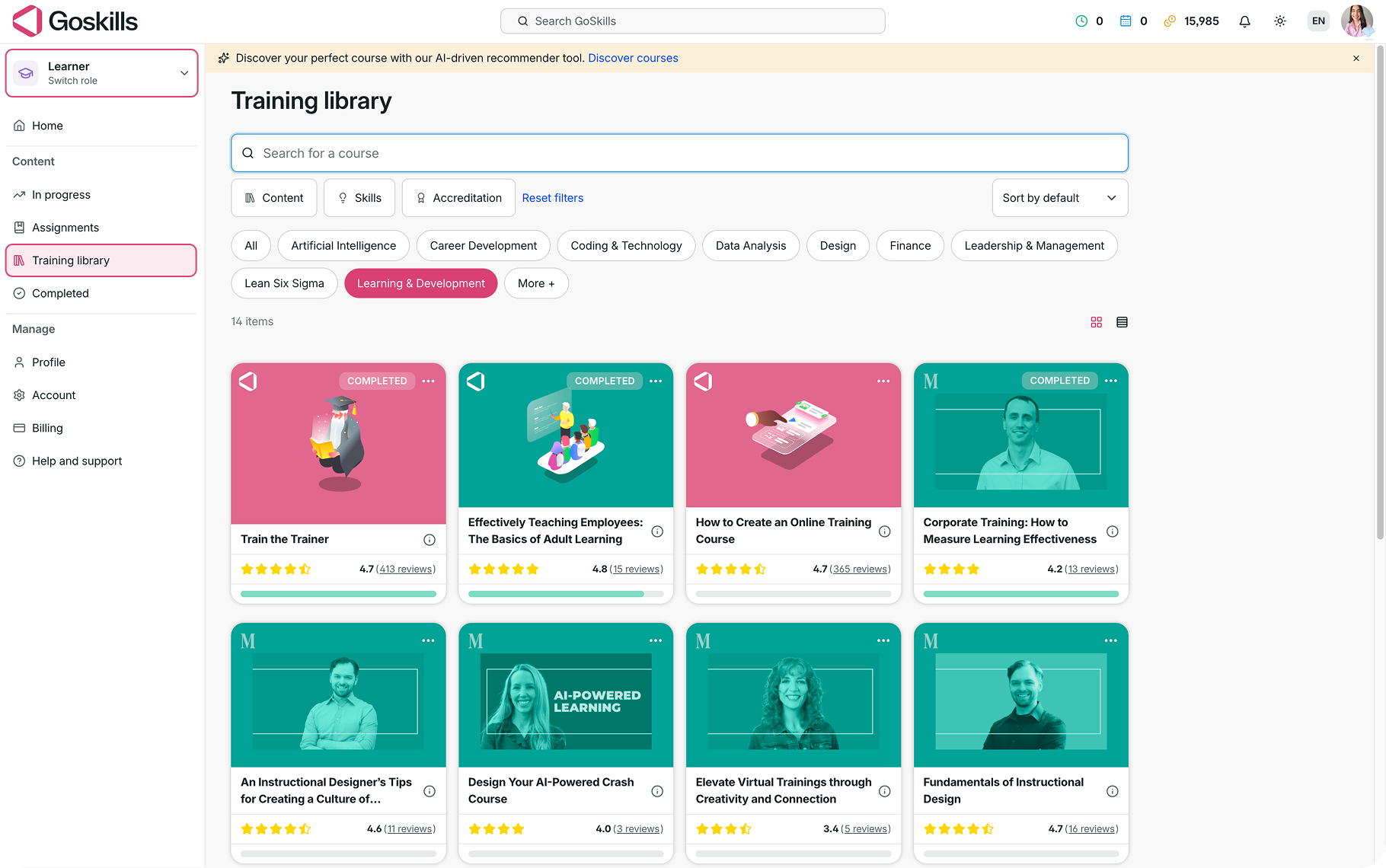Viewport: 1386px width, 868px height.
Task: Open Profile in sidebar
Action: pos(49,362)
